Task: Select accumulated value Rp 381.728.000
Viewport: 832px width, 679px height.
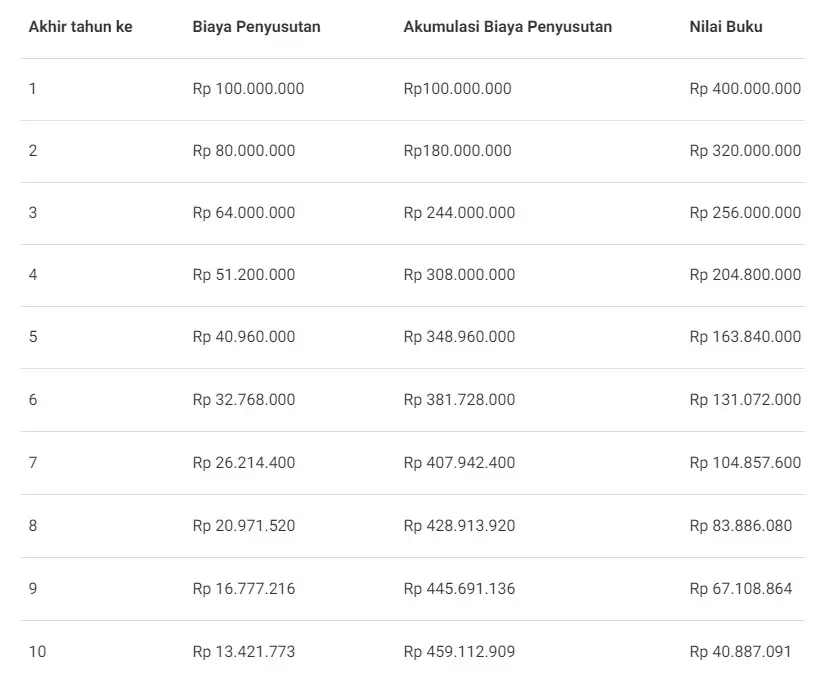Action: tap(459, 400)
